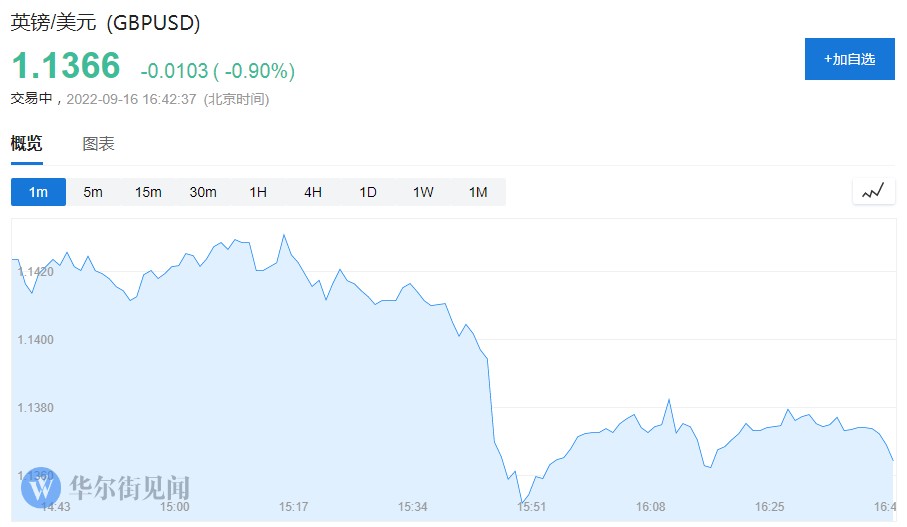
Task: Select the 5m timeframe
Action: (x=93, y=192)
